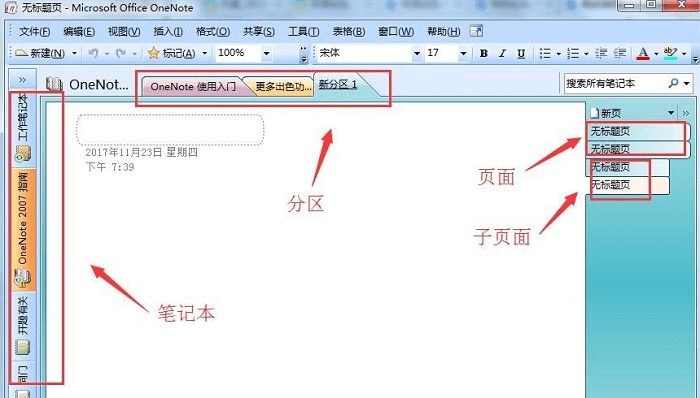This screenshot has width=700, height=398.
Task: Click the Redo icon
Action: [121, 54]
